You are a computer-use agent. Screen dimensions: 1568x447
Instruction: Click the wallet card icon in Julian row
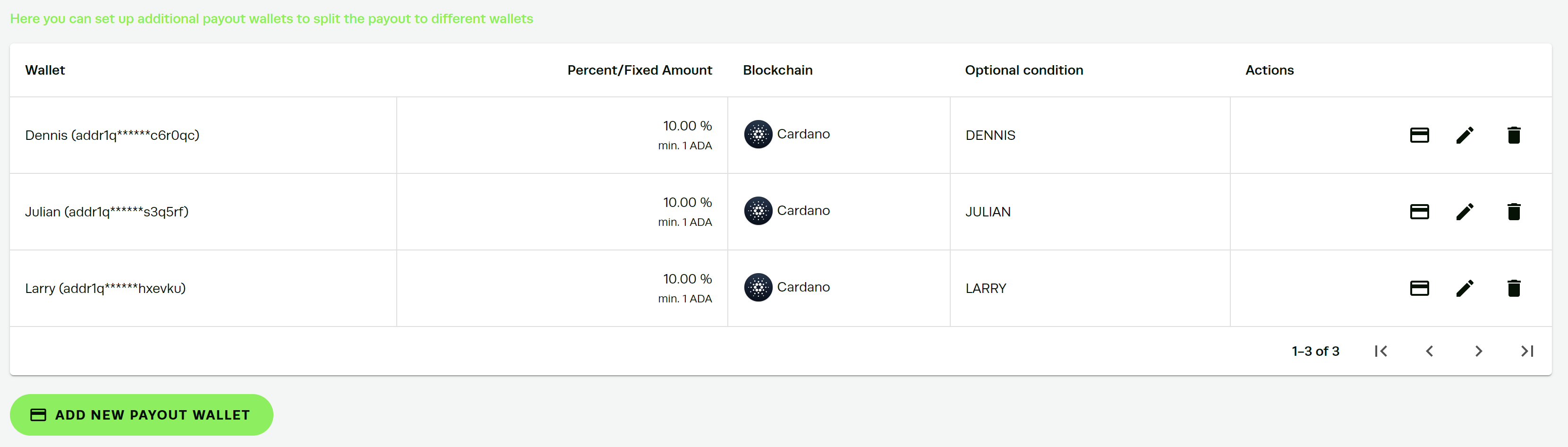[x=1419, y=212]
